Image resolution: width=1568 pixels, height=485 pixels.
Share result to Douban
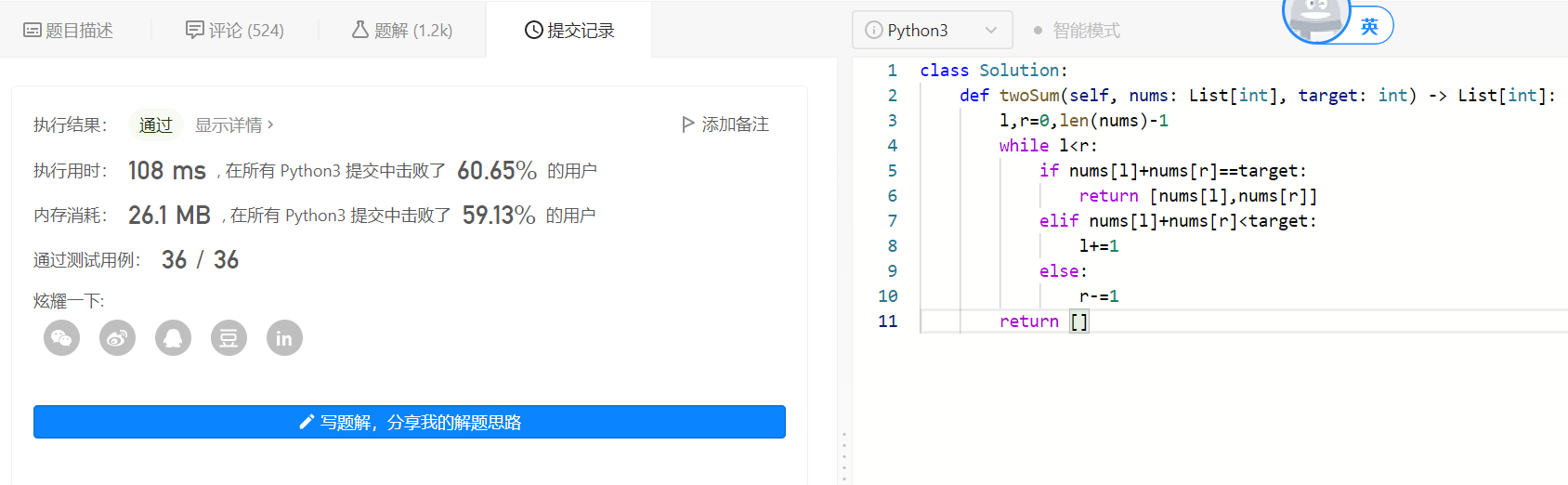pos(229,338)
